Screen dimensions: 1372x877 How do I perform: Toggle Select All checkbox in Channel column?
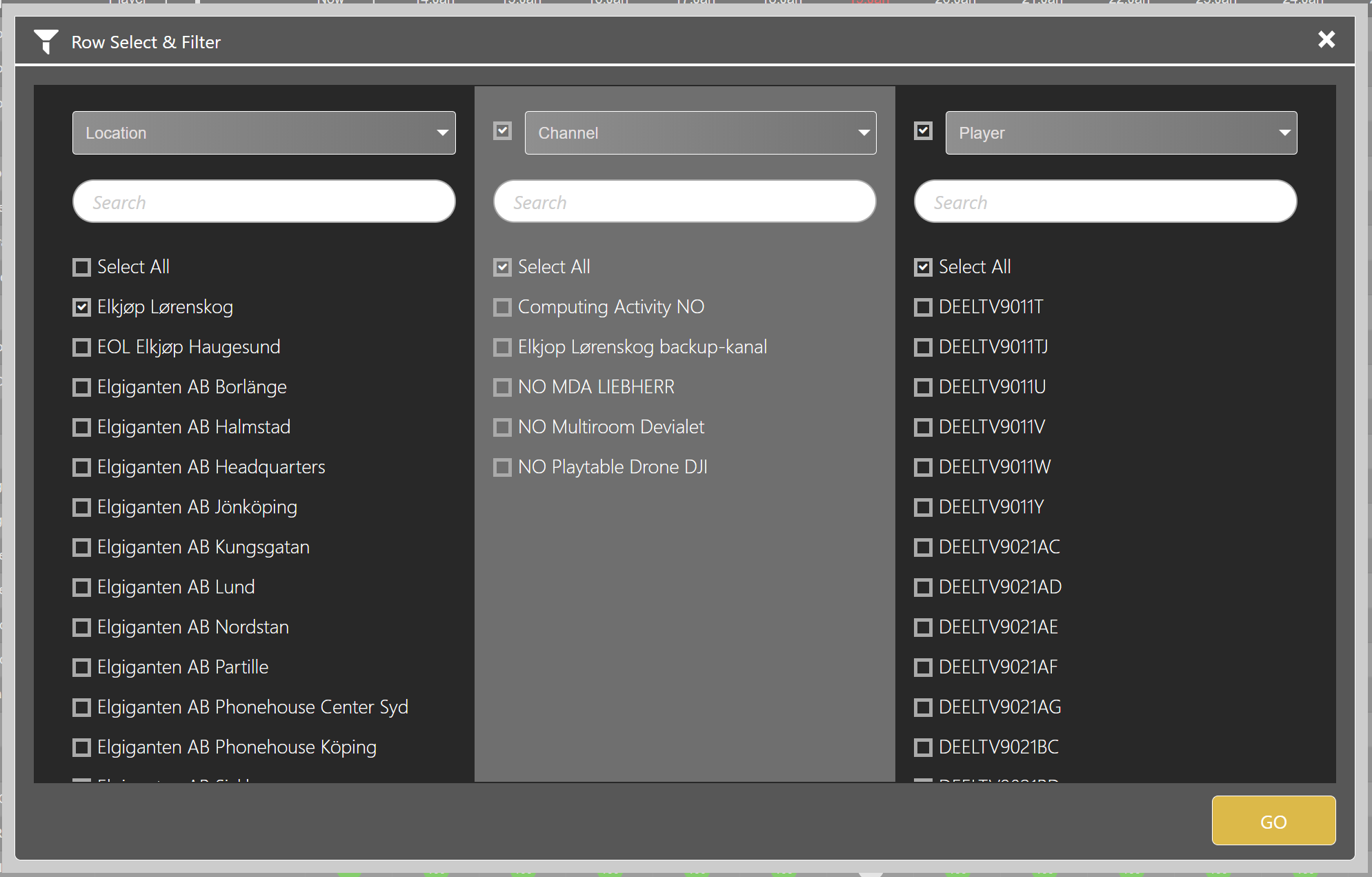503,266
